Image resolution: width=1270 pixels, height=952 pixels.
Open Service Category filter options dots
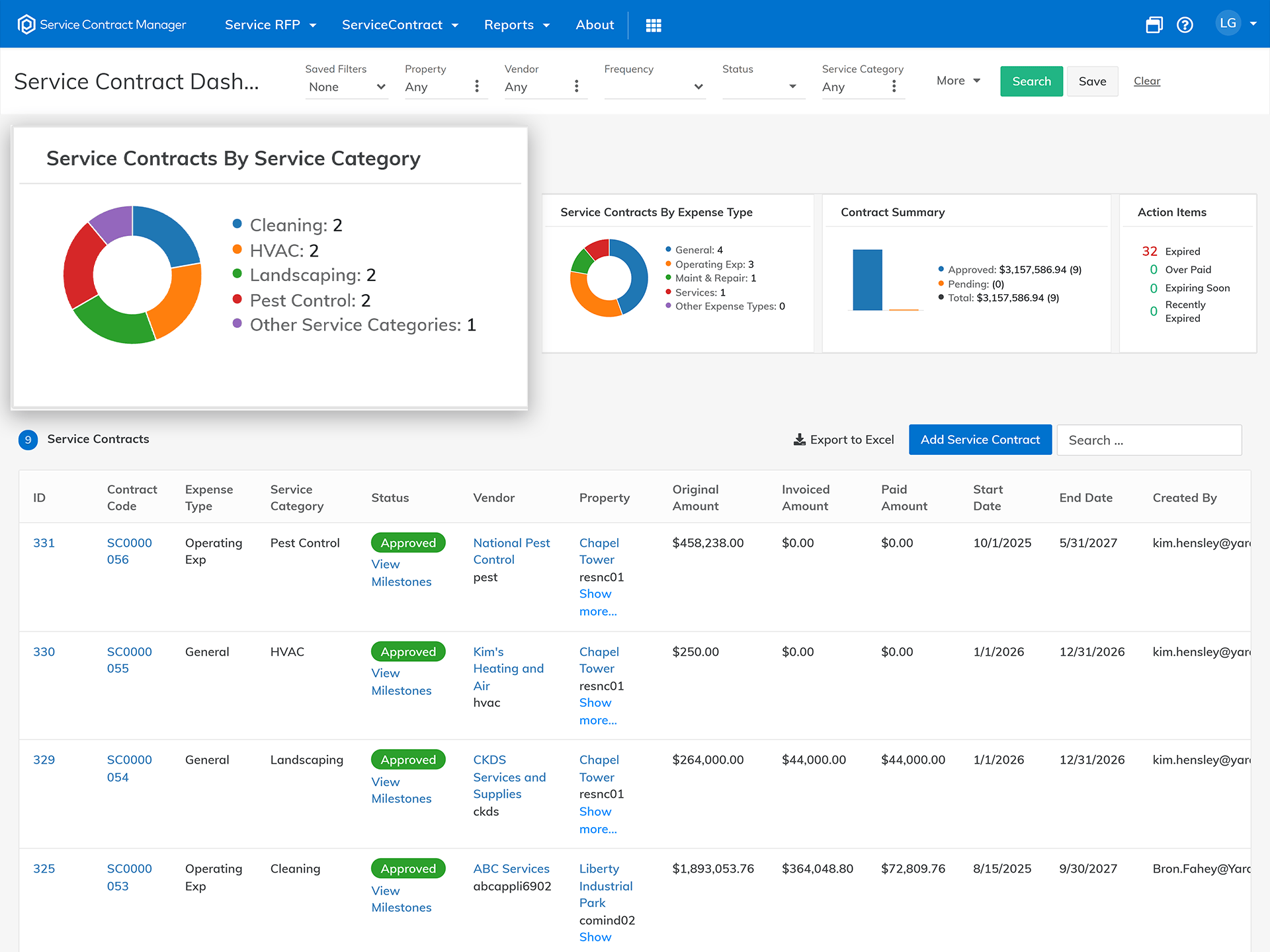[894, 87]
